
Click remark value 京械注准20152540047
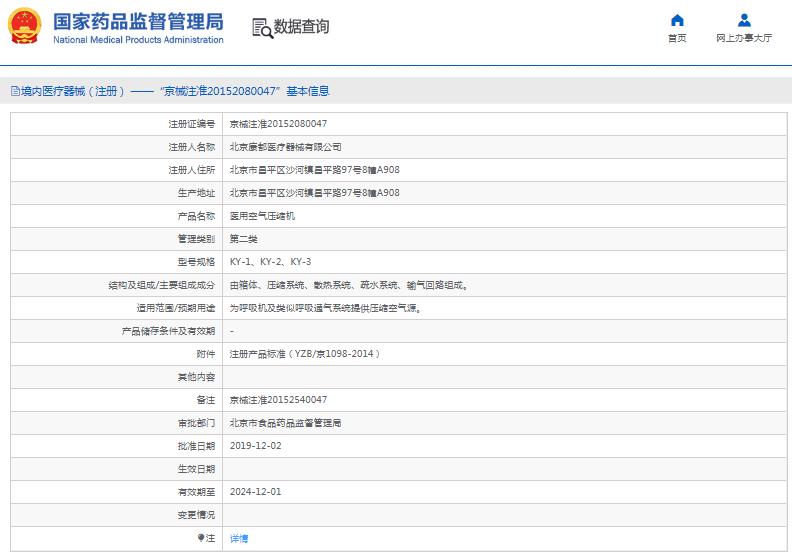tap(278, 400)
